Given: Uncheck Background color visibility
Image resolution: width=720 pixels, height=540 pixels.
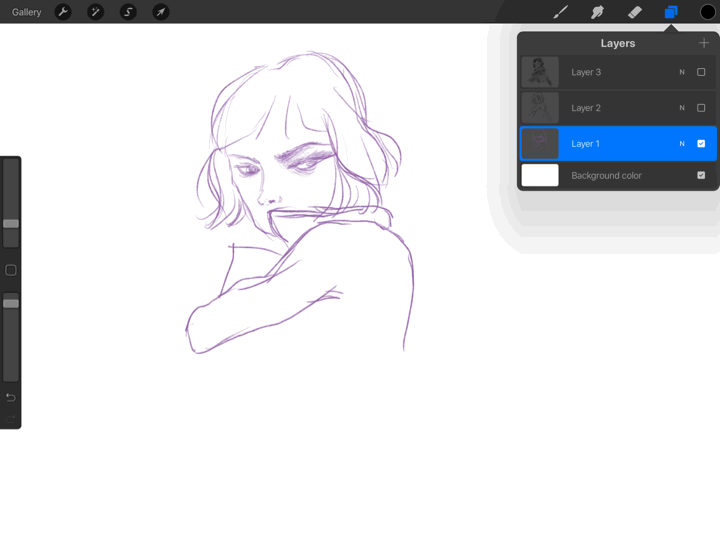Looking at the screenshot, I should pos(701,176).
